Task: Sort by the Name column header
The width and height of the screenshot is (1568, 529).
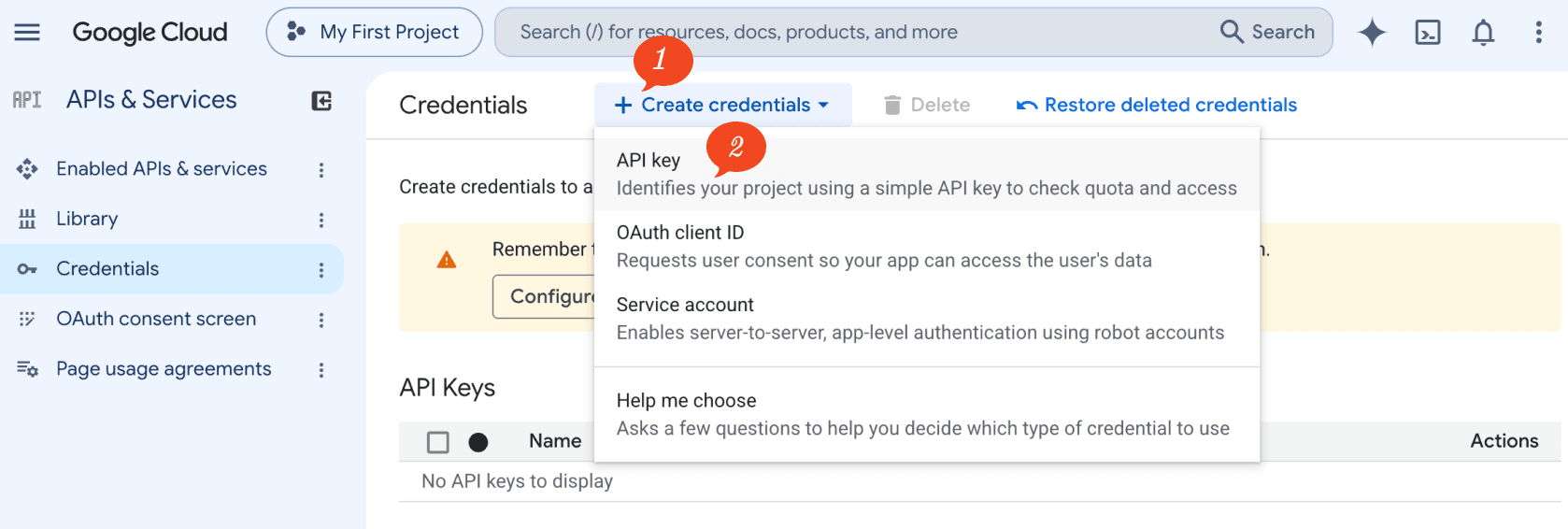Action: 555,441
